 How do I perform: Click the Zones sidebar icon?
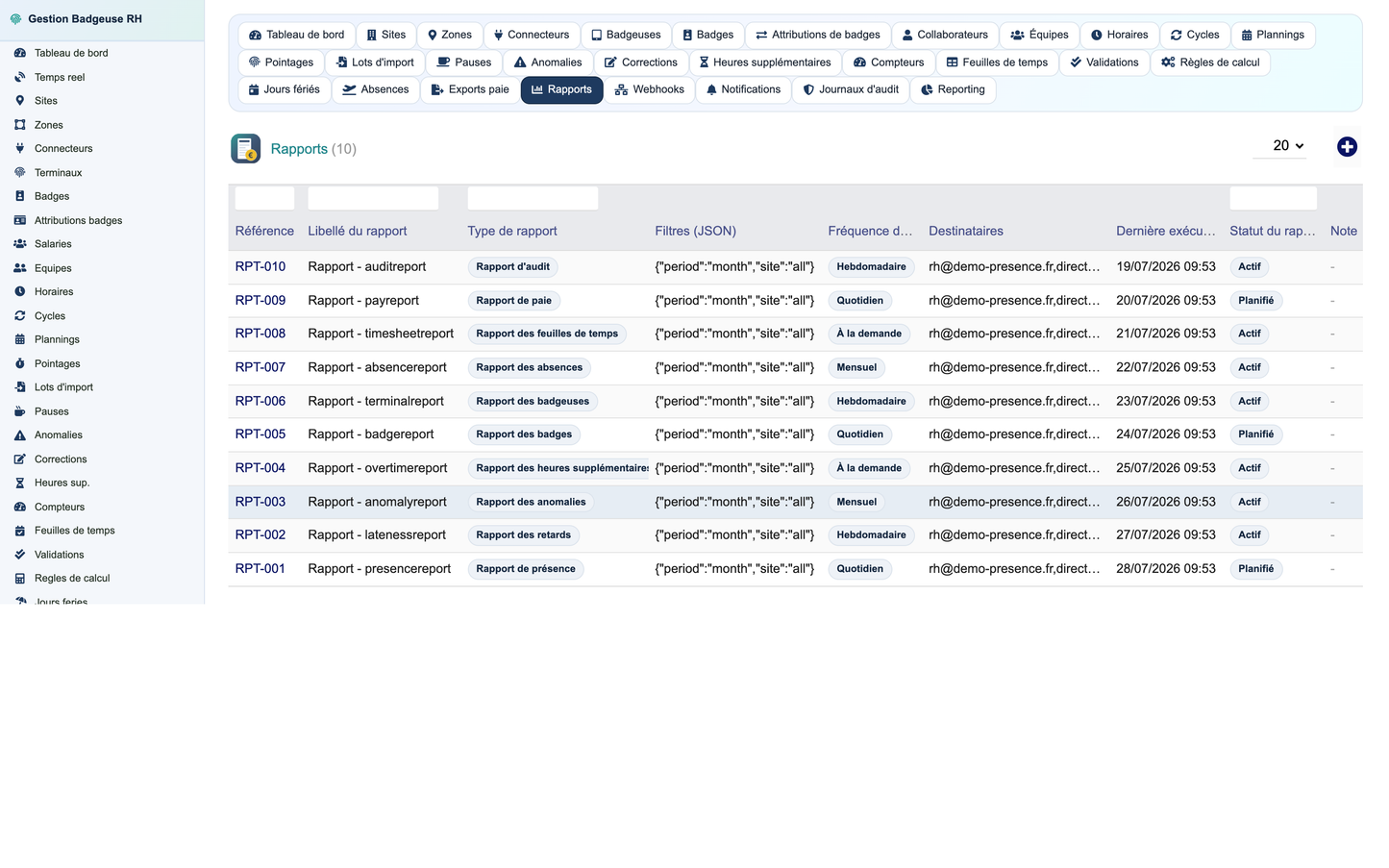pos(19,125)
